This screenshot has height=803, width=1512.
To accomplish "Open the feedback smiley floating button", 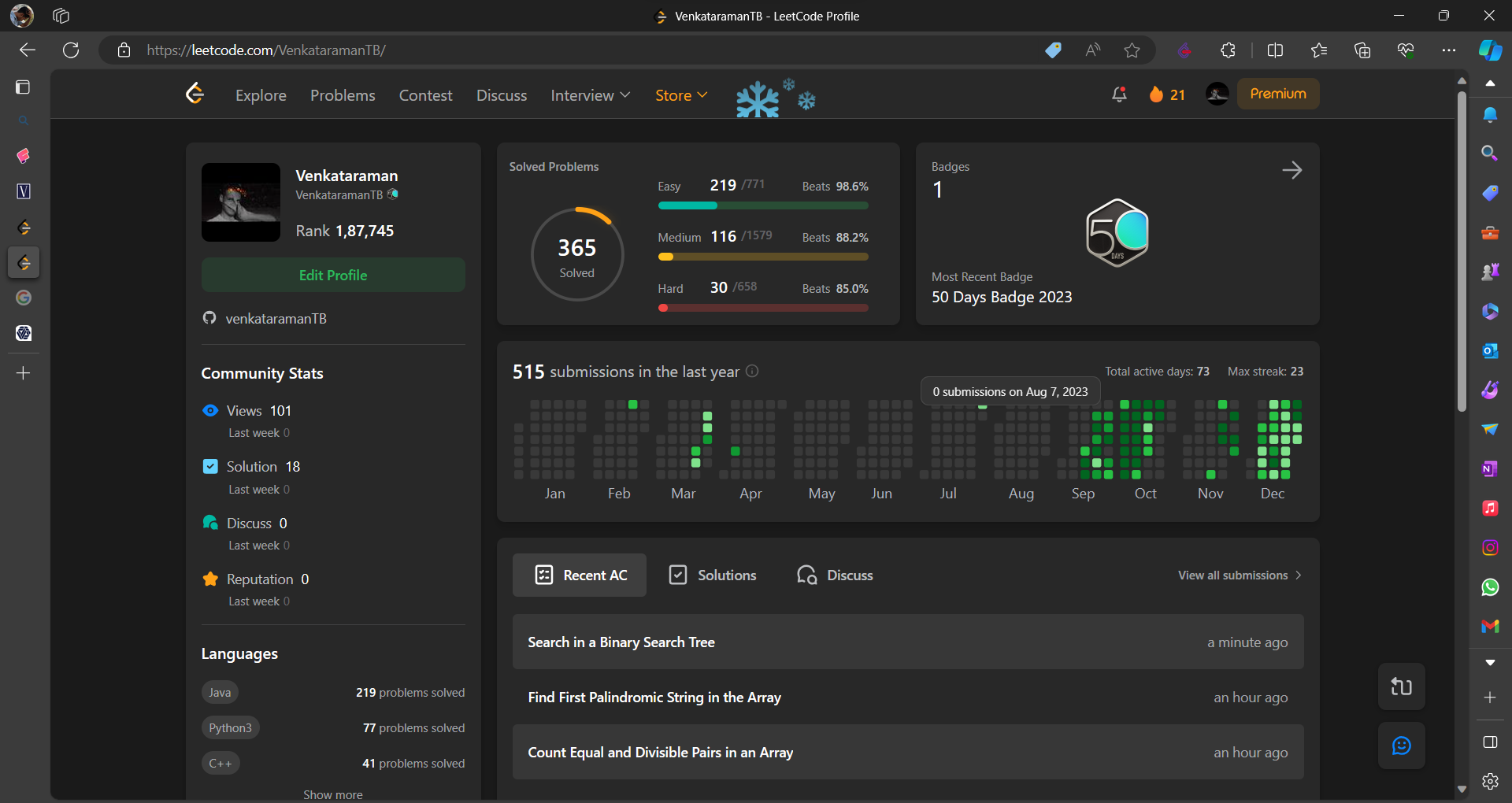I will [1402, 746].
